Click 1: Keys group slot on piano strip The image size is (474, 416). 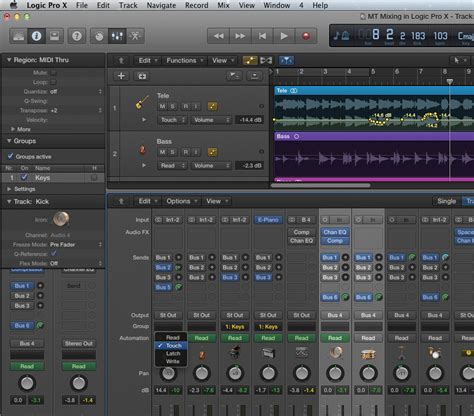pos(235,327)
